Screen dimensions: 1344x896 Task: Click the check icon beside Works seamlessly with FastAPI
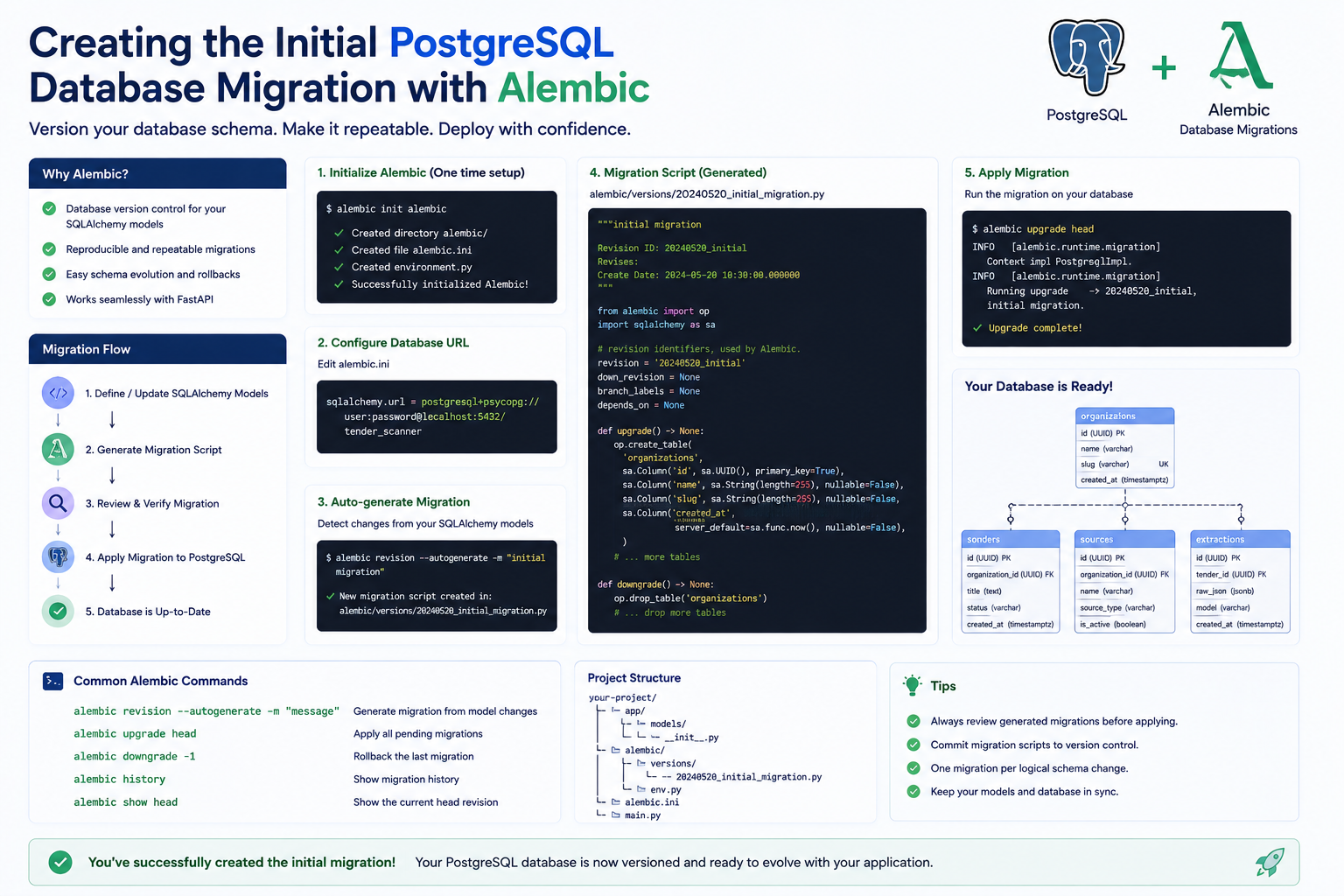(x=49, y=299)
